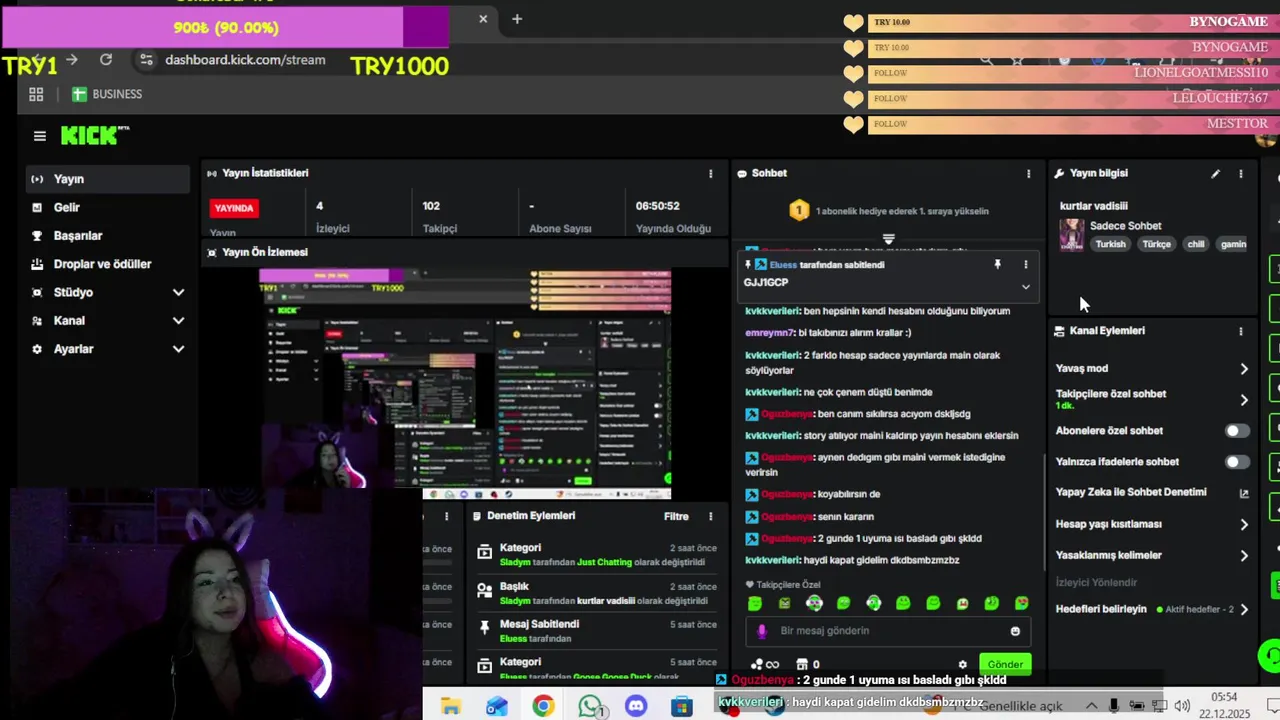Open WhatsApp from the taskbar
This screenshot has height=720, width=1280.
(590, 706)
